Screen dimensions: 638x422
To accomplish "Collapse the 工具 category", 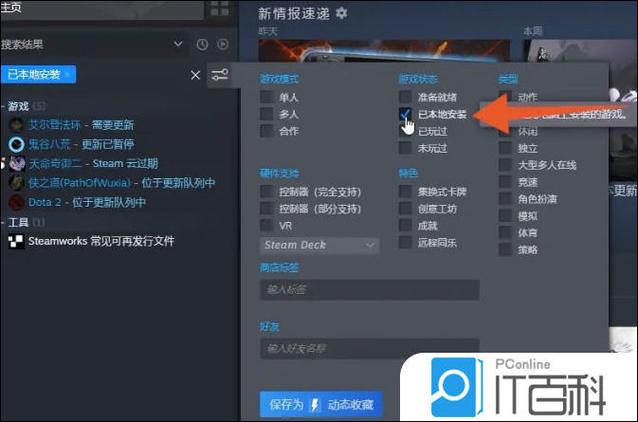I will point(2,222).
